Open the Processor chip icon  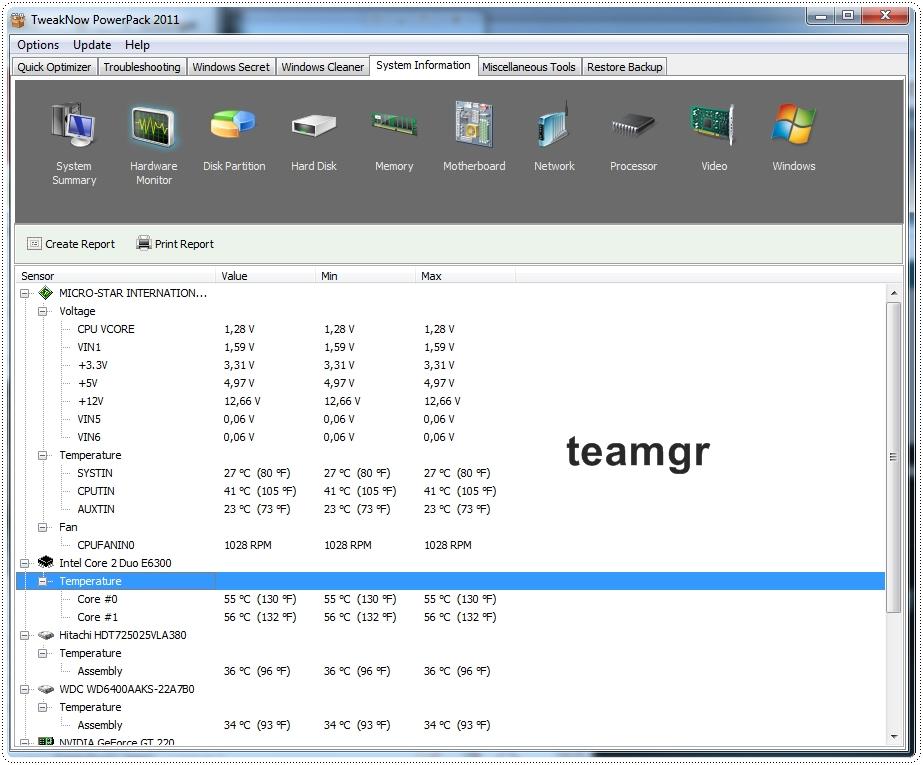point(633,125)
